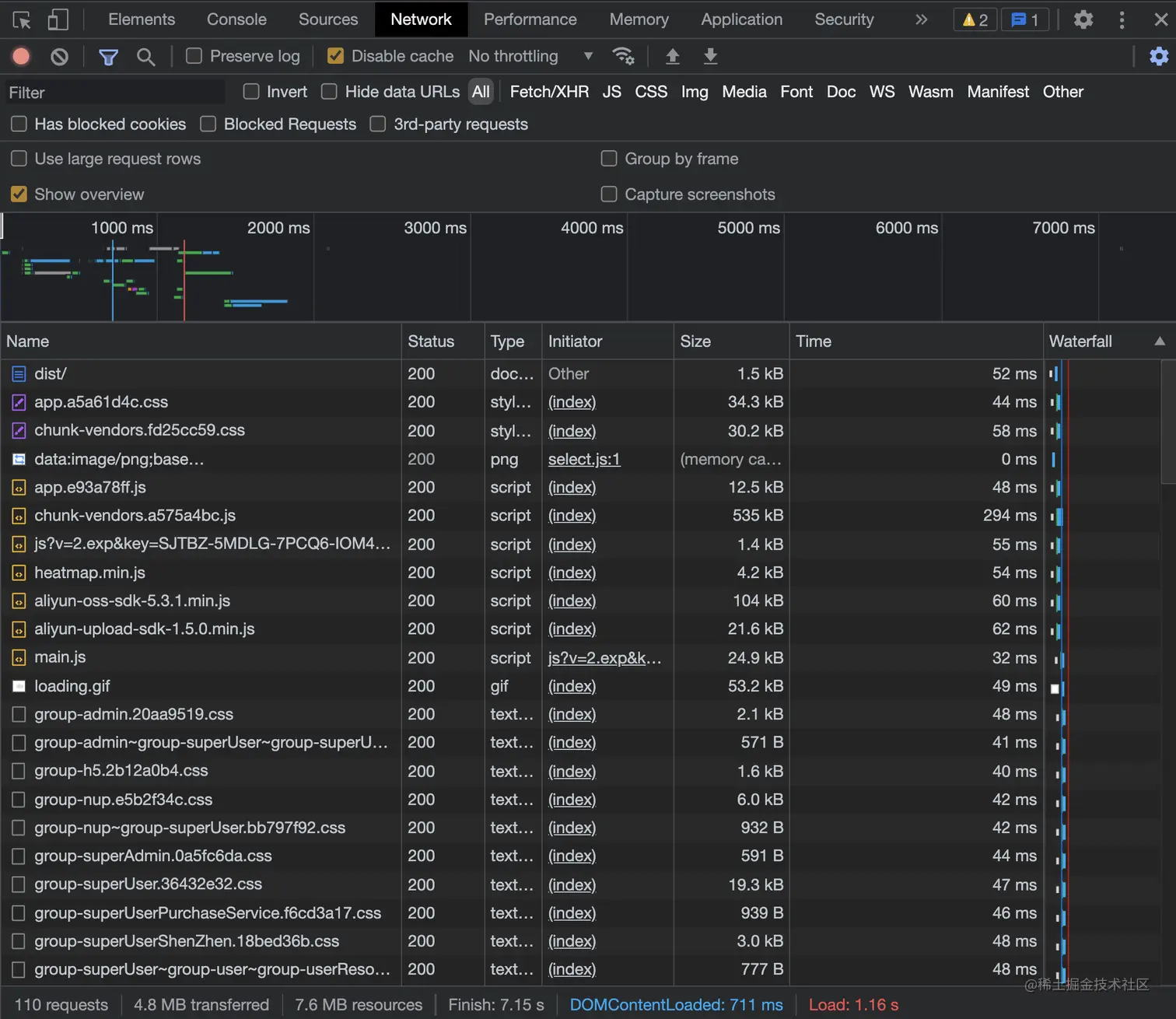The width and height of the screenshot is (1176, 1019).
Task: Show the 1 message badge
Action: 1025,19
